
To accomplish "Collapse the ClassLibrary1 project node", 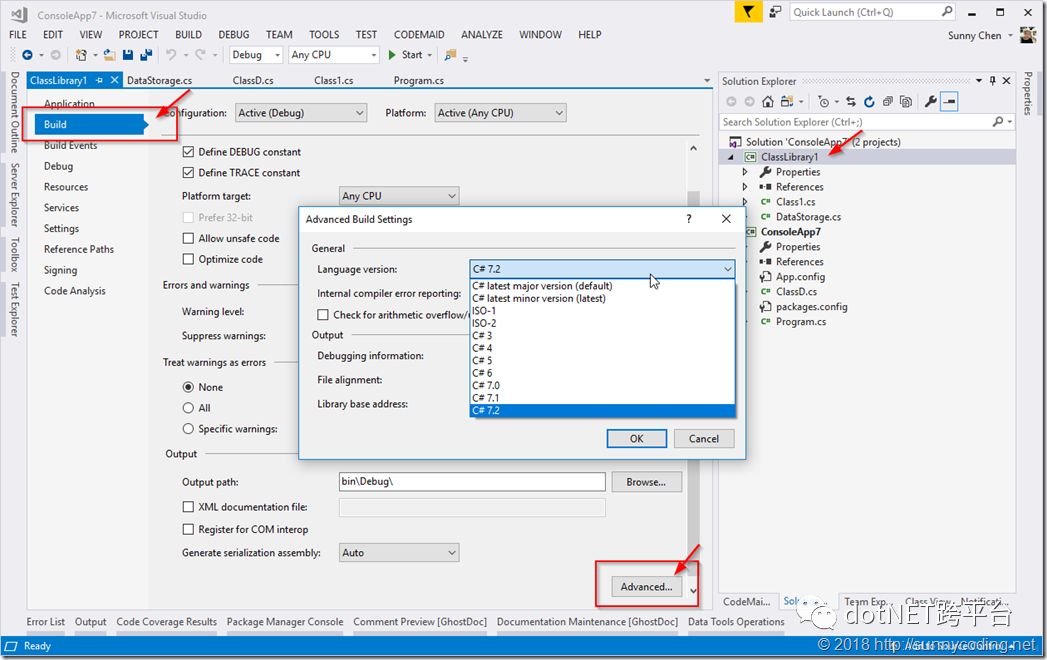I will coord(730,157).
